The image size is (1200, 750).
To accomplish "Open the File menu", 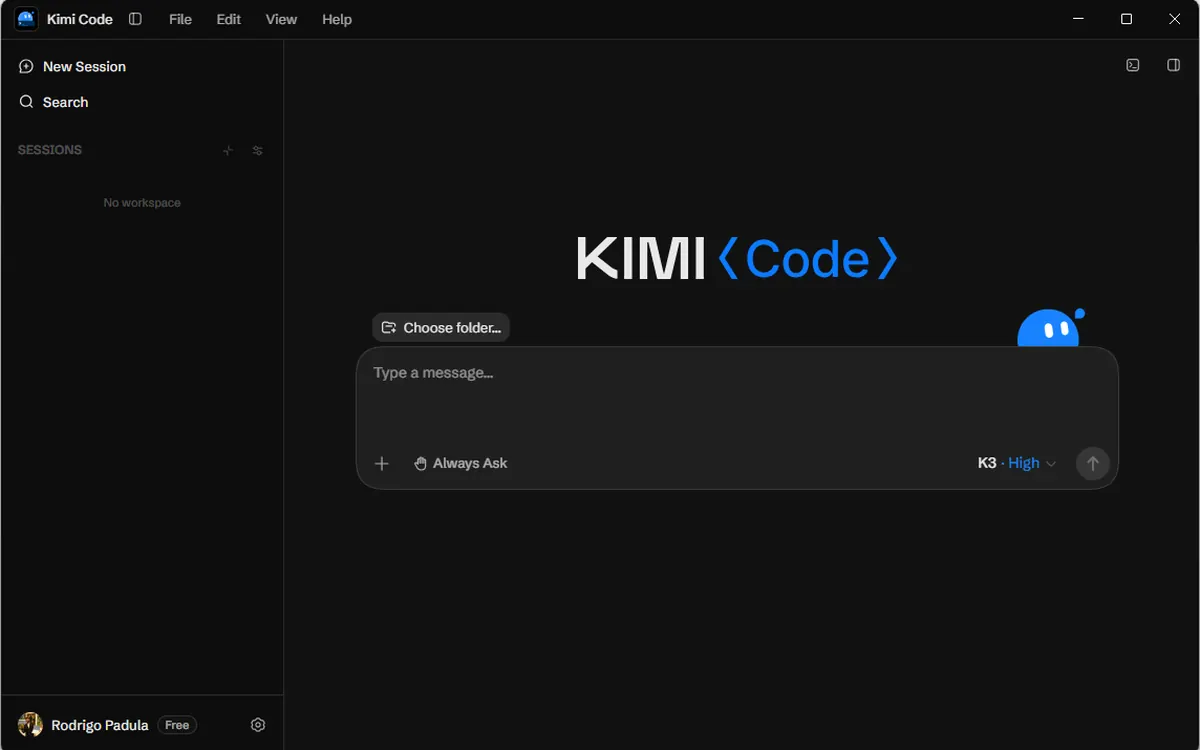I will click(x=180, y=19).
